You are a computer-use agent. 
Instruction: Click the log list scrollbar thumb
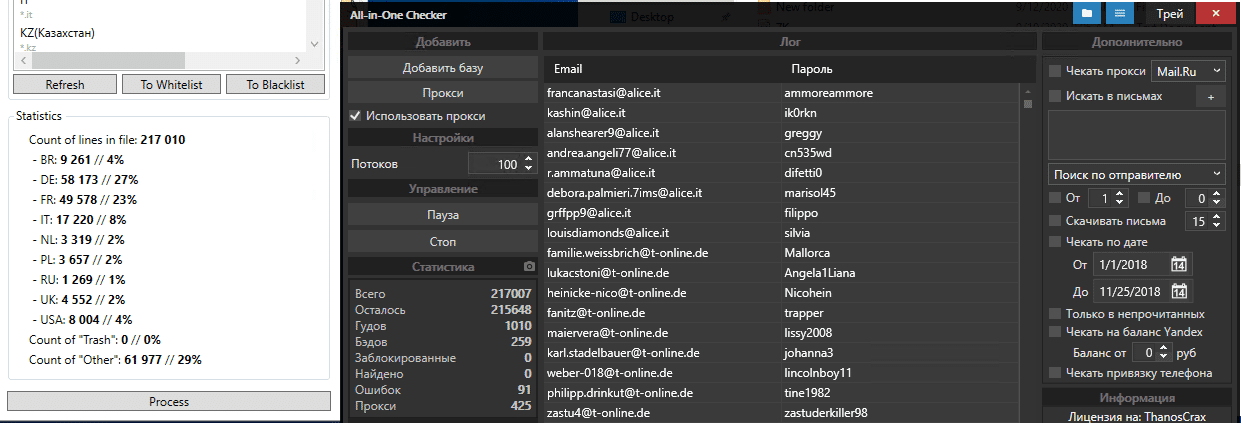1027,103
